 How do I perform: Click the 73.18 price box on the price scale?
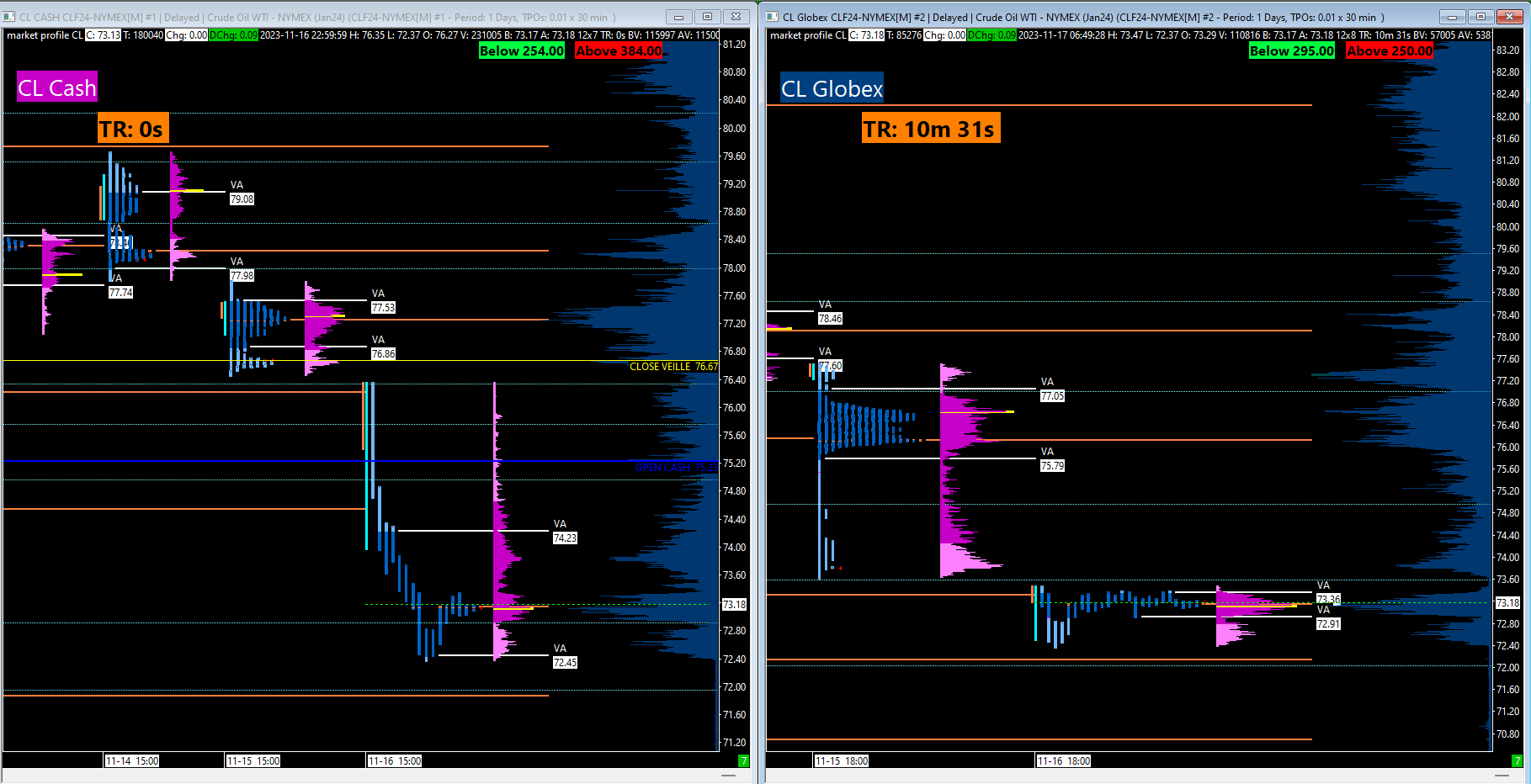[x=734, y=604]
